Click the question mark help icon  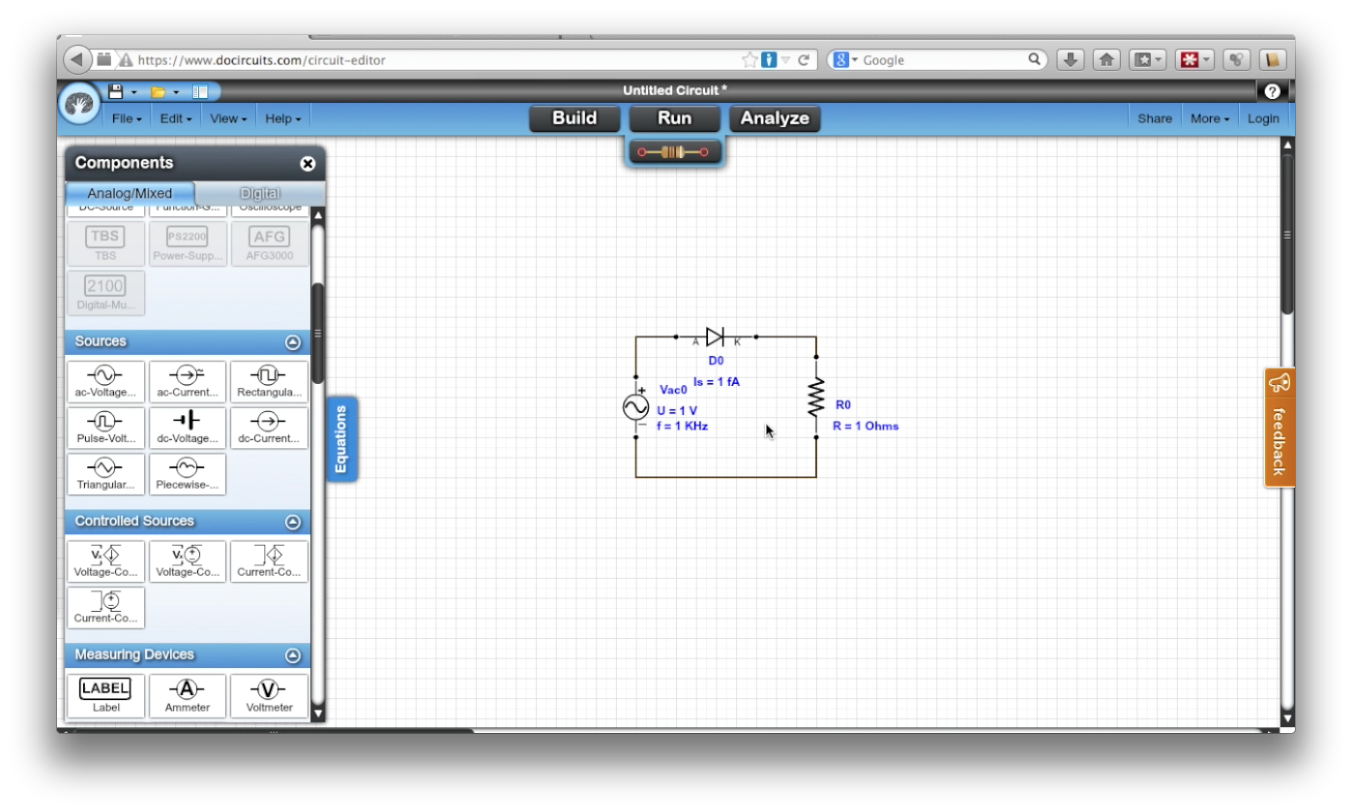1272,91
